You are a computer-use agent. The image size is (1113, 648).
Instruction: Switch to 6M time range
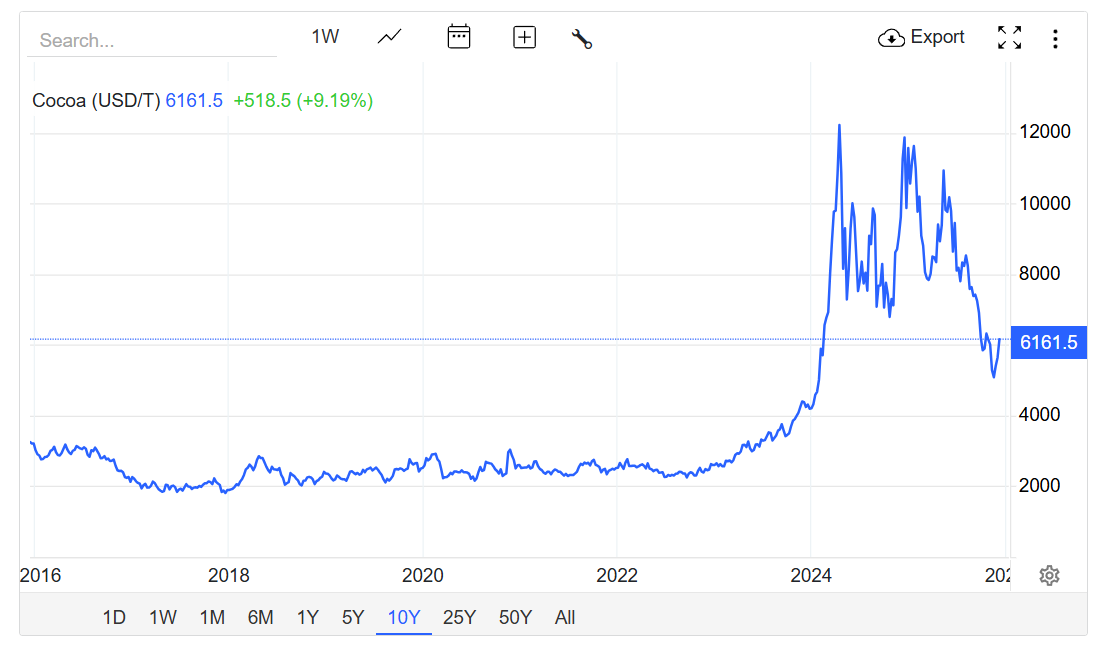click(x=260, y=617)
